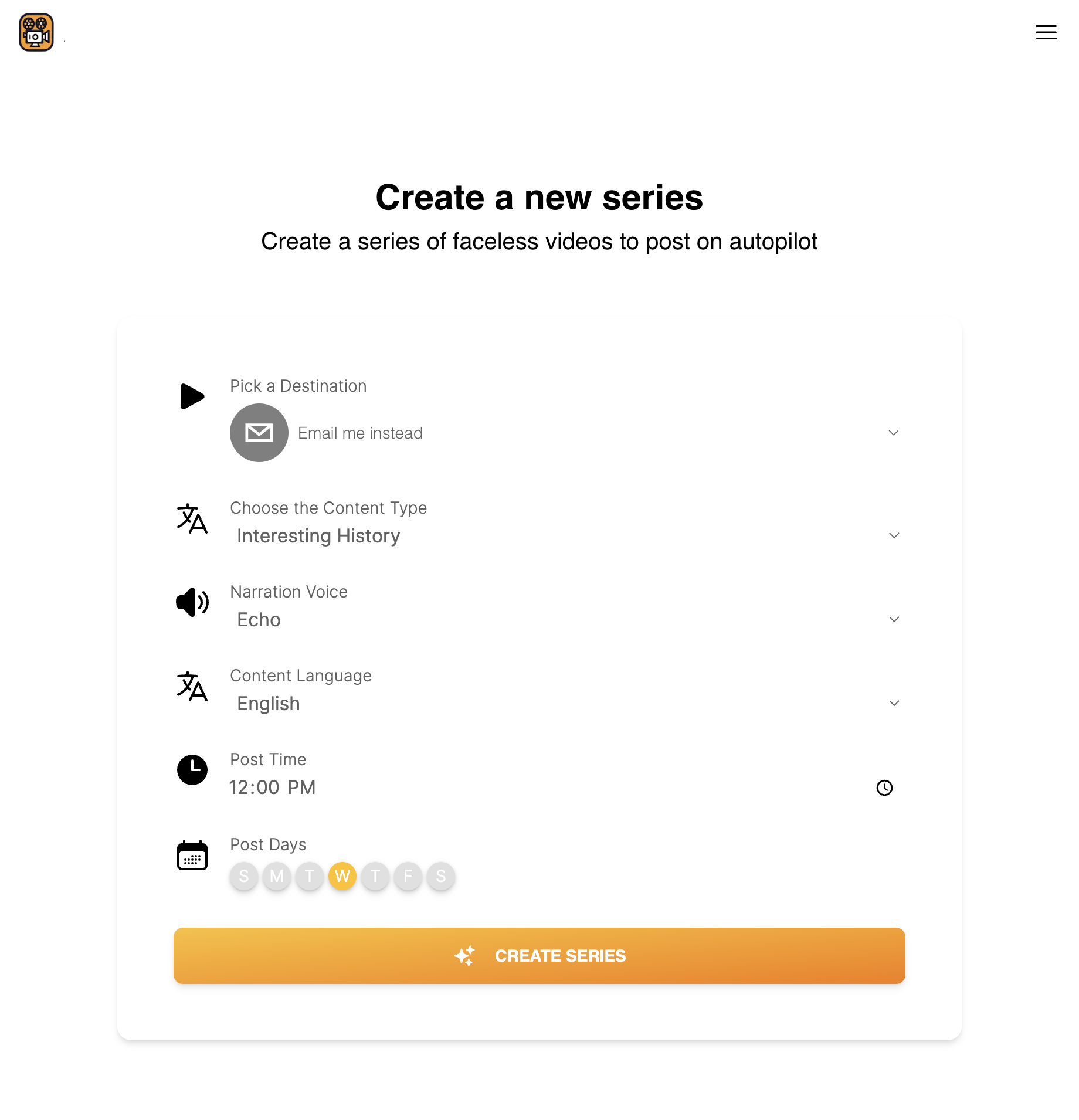Enable Friday posting
1079x1120 pixels.
coord(408,876)
